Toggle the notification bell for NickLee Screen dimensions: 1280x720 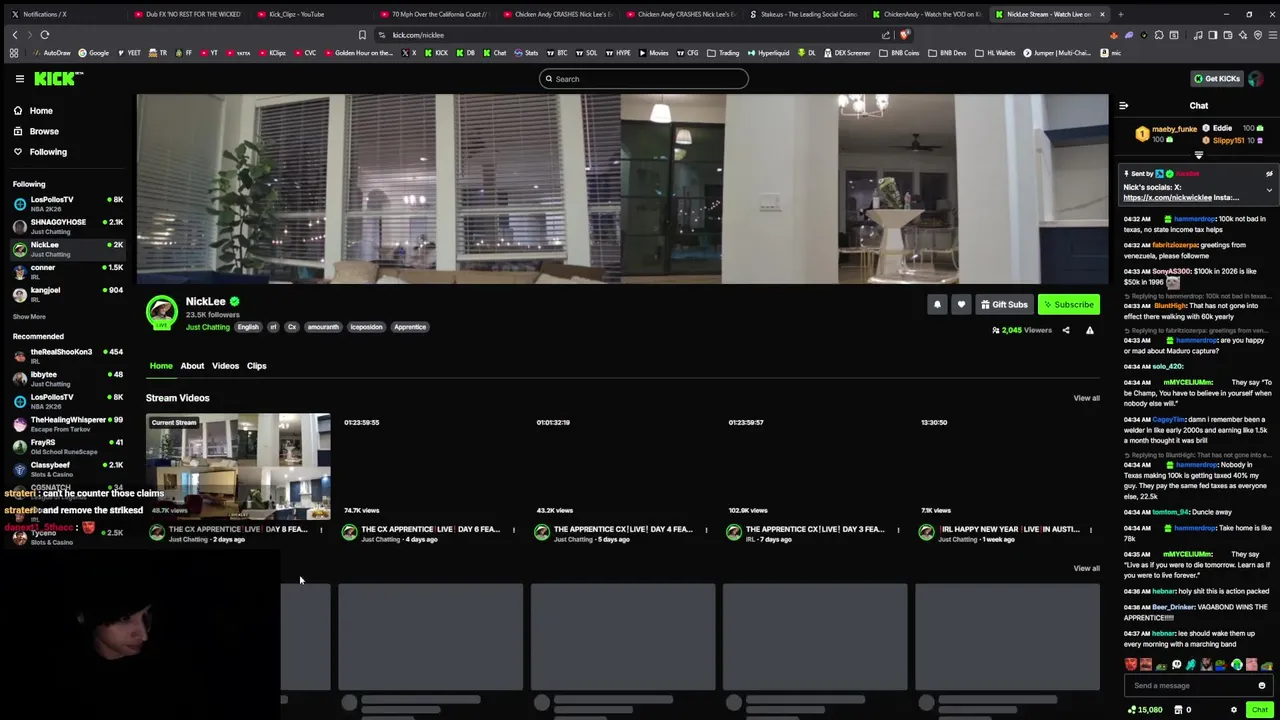(x=937, y=305)
